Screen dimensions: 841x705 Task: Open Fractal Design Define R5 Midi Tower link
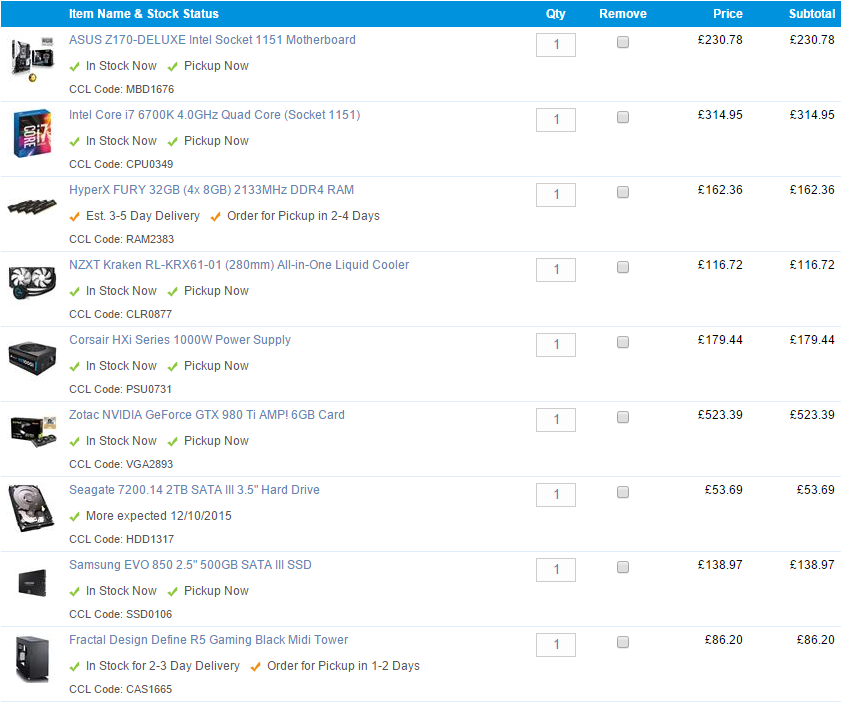(209, 640)
